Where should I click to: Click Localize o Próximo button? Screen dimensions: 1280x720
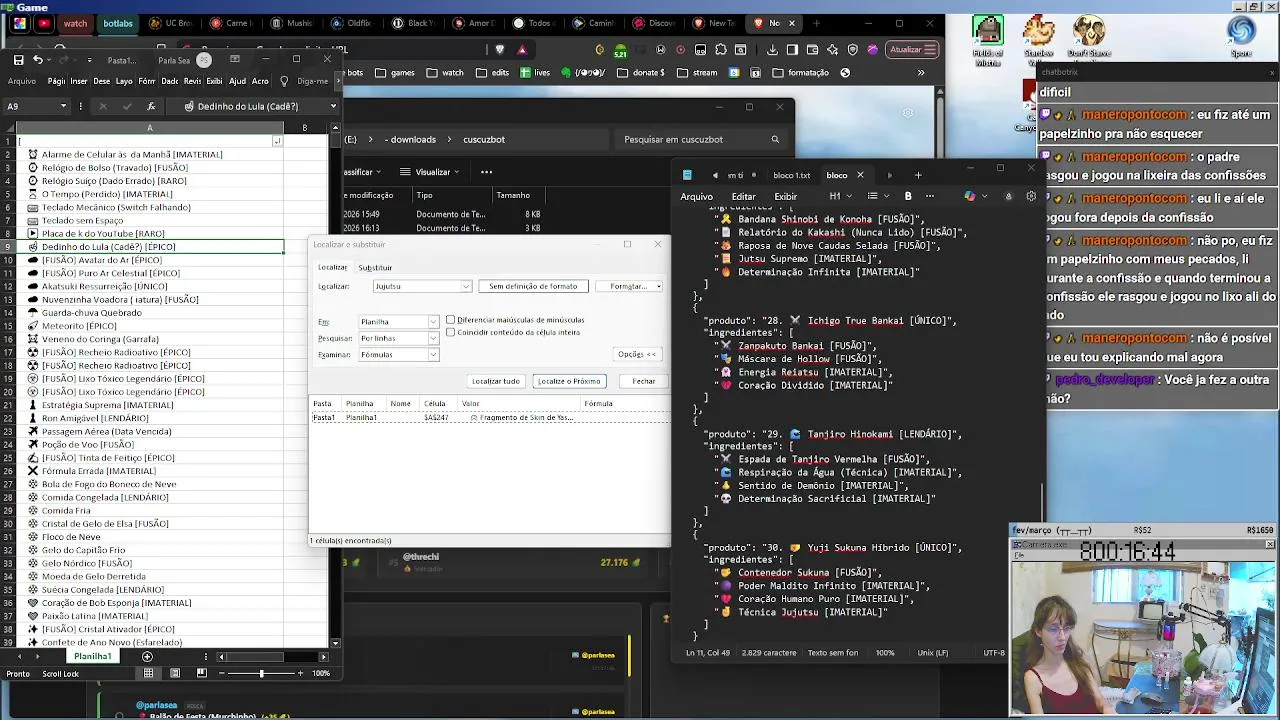569,381
